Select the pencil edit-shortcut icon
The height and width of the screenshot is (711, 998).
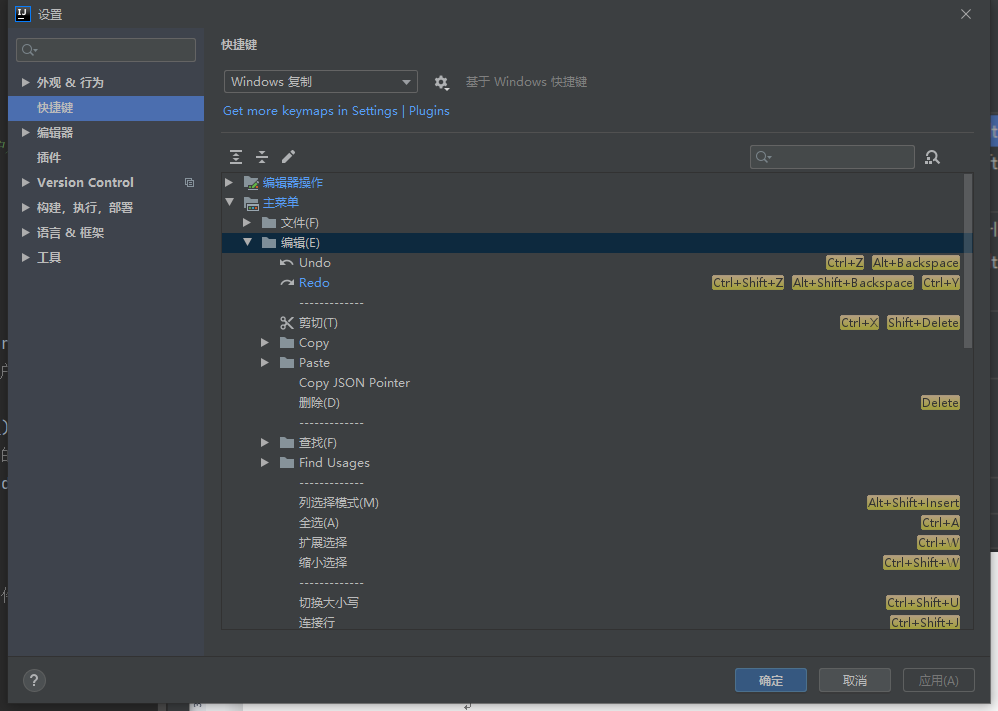click(289, 157)
